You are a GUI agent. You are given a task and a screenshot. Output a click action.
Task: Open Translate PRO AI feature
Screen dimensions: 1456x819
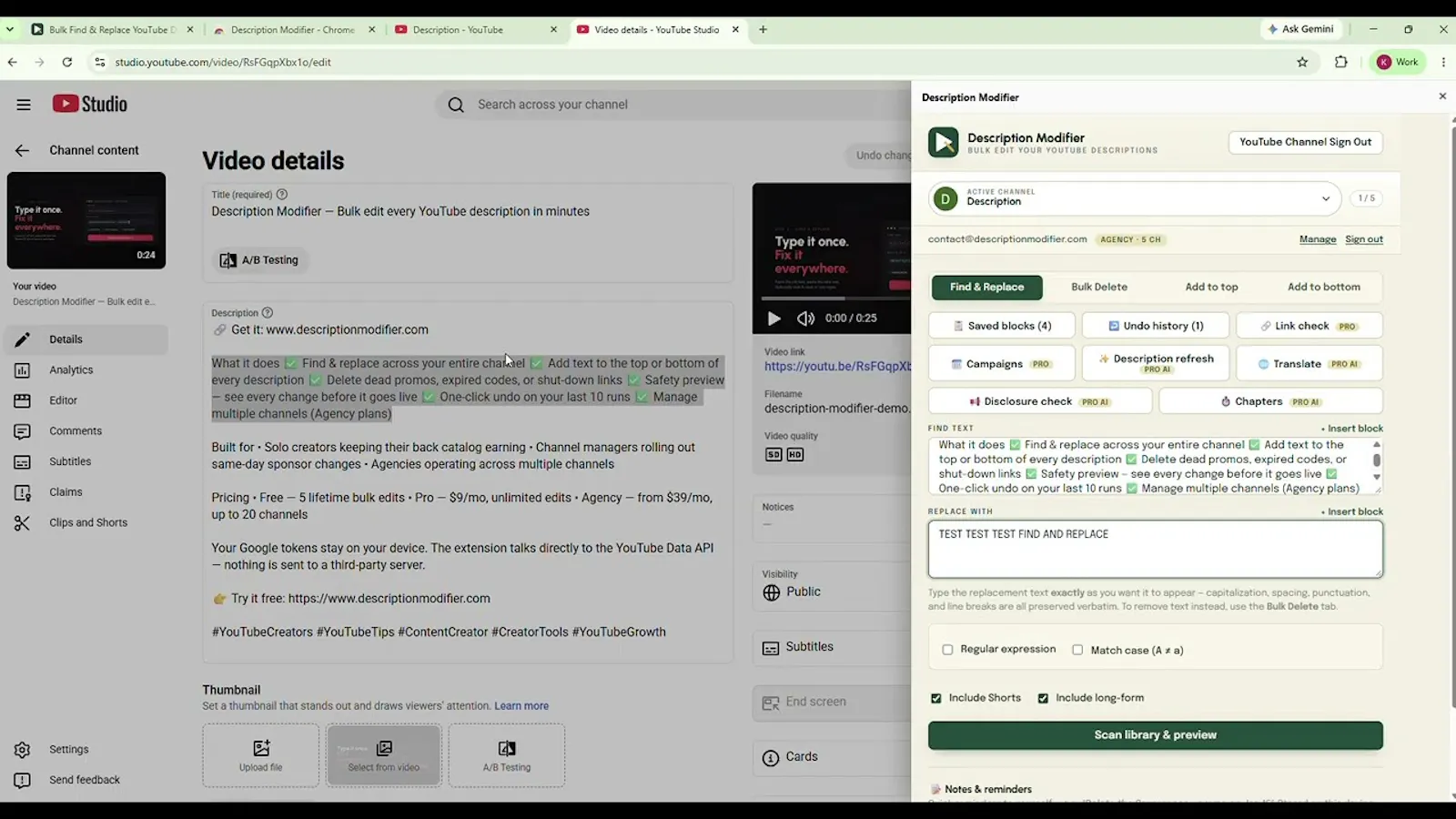pyautogui.click(x=1309, y=364)
